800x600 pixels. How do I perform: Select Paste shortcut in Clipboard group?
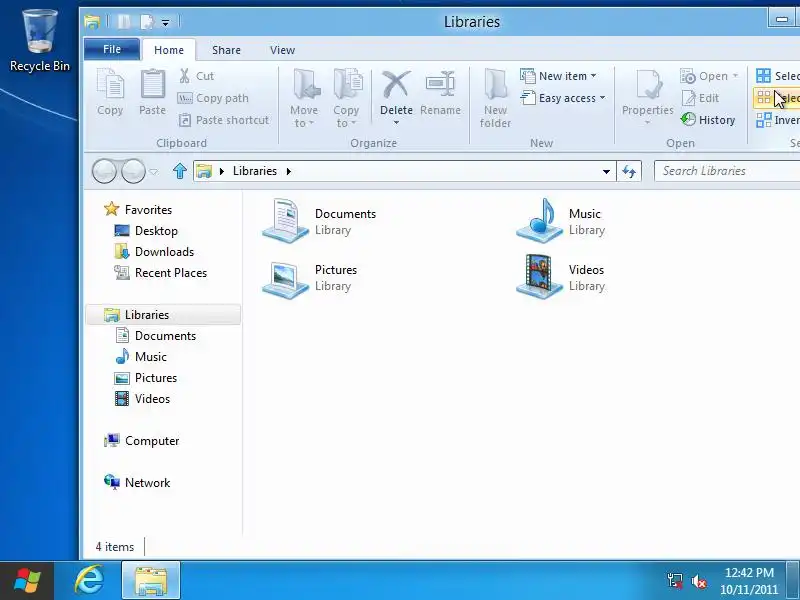pyautogui.click(x=223, y=120)
